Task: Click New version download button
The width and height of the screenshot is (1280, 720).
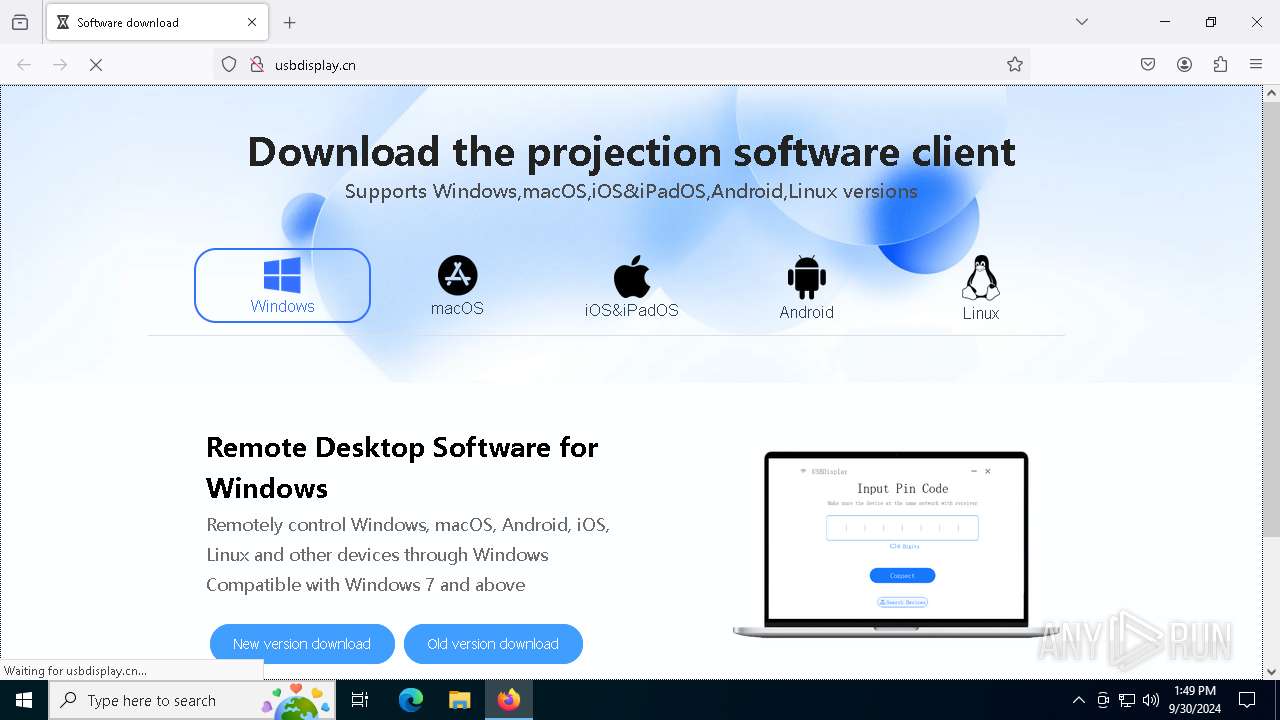Action: (302, 644)
